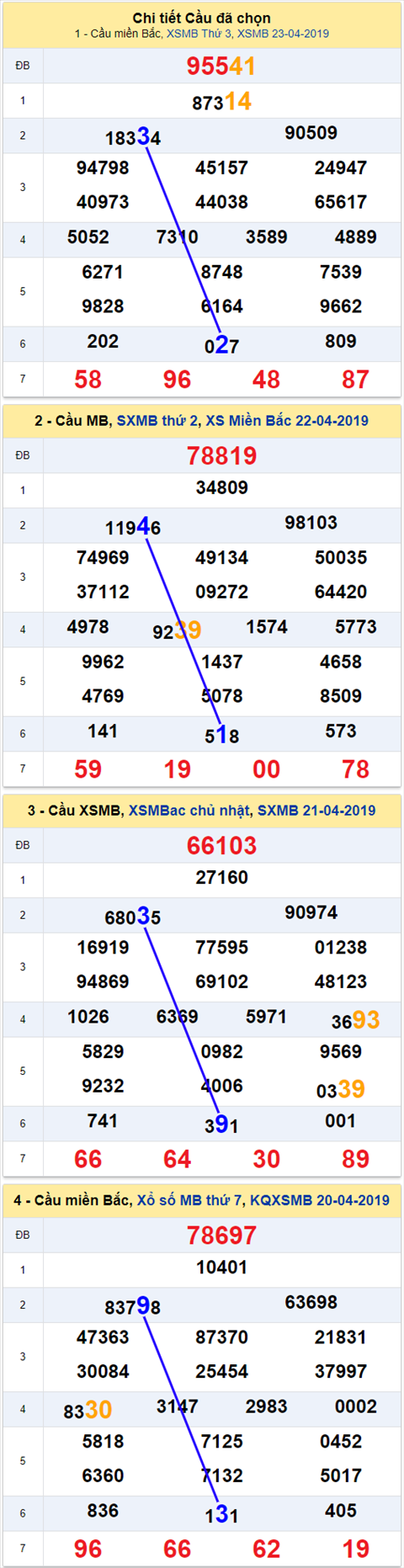Select the number 83798
The image size is (404, 1568).
133,1305
